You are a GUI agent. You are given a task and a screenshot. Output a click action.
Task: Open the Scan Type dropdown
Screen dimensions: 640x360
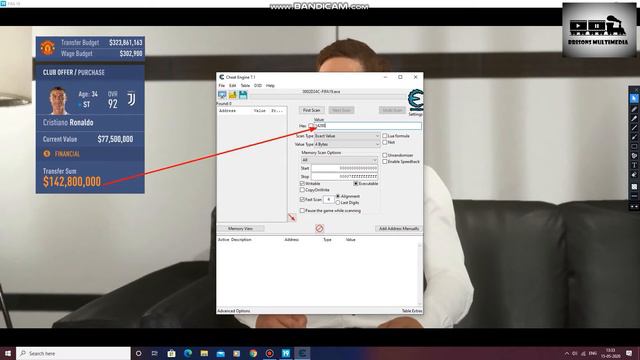[347, 136]
